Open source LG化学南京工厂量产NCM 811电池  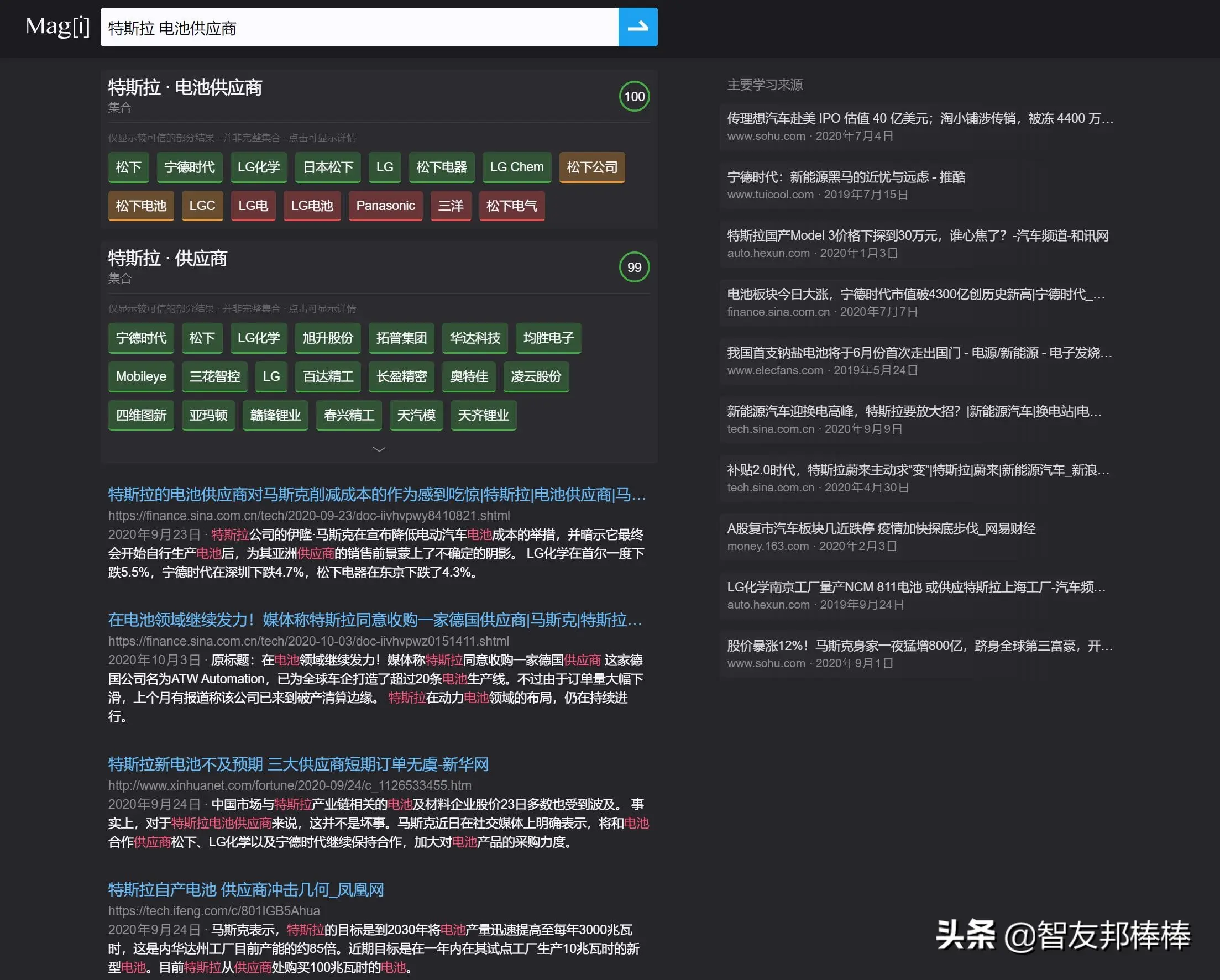[915, 587]
